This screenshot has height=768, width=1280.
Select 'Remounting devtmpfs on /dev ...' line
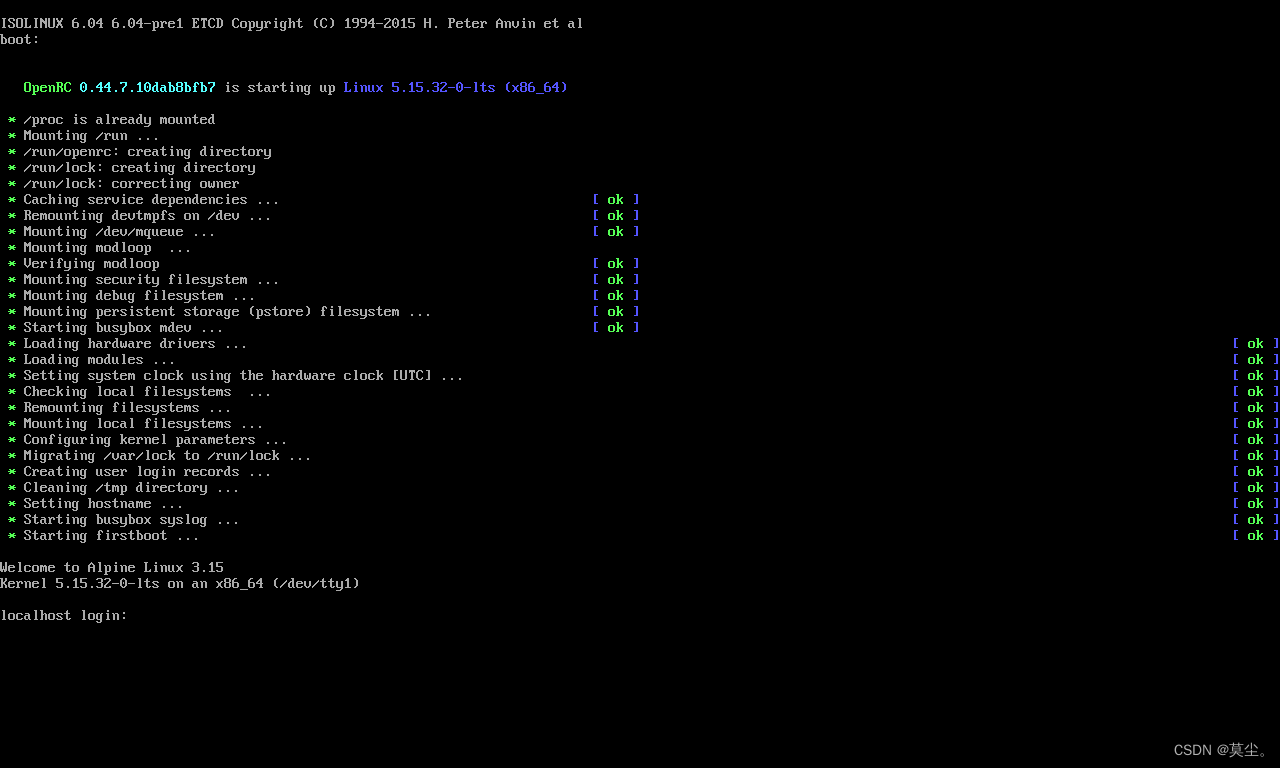(x=140, y=215)
